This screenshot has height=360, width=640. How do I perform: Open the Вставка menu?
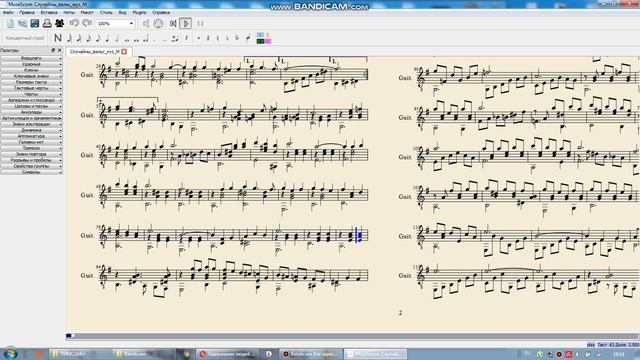pyautogui.click(x=49, y=13)
